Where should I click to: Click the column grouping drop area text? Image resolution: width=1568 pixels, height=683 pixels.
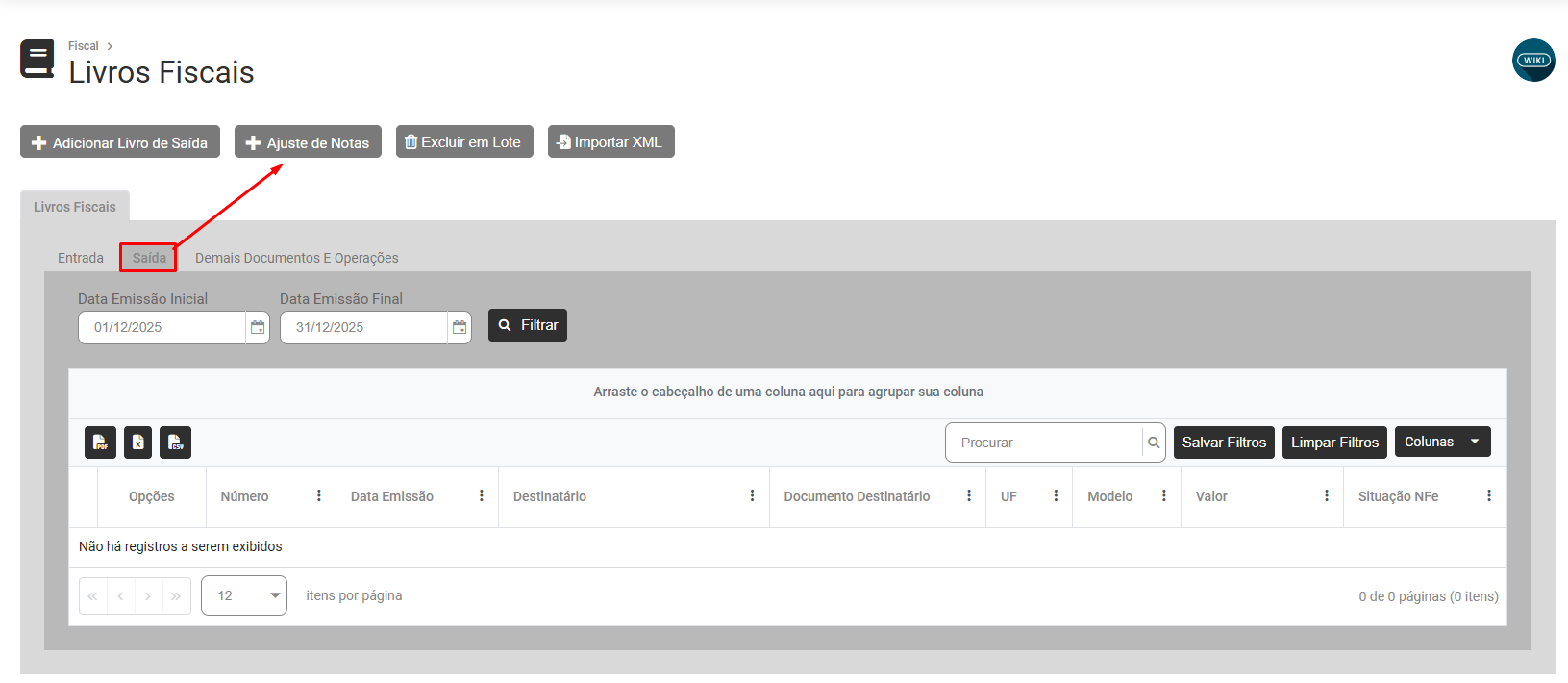click(x=788, y=392)
